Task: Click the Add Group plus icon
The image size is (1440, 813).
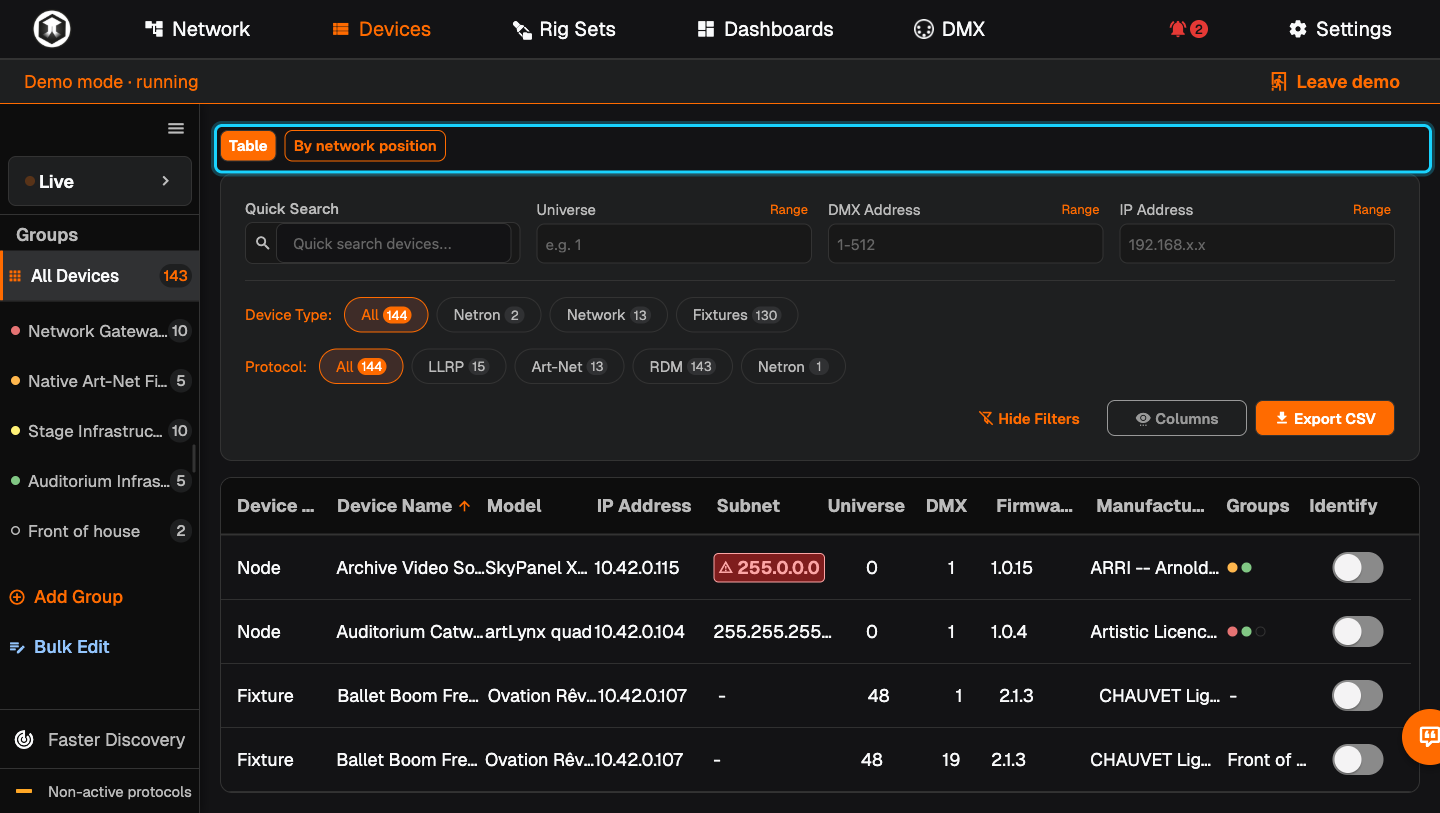Action: click(17, 597)
